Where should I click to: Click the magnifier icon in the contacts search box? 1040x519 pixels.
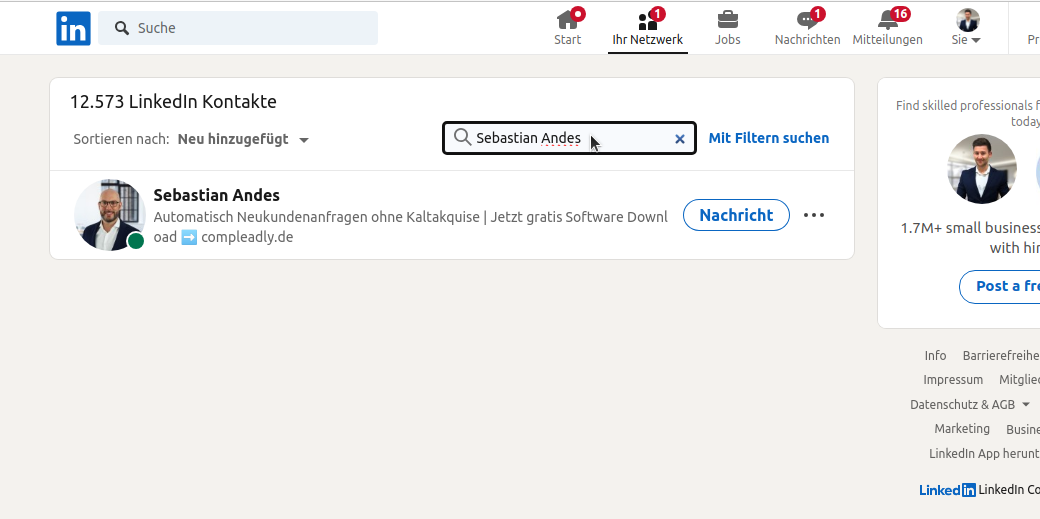pos(462,137)
